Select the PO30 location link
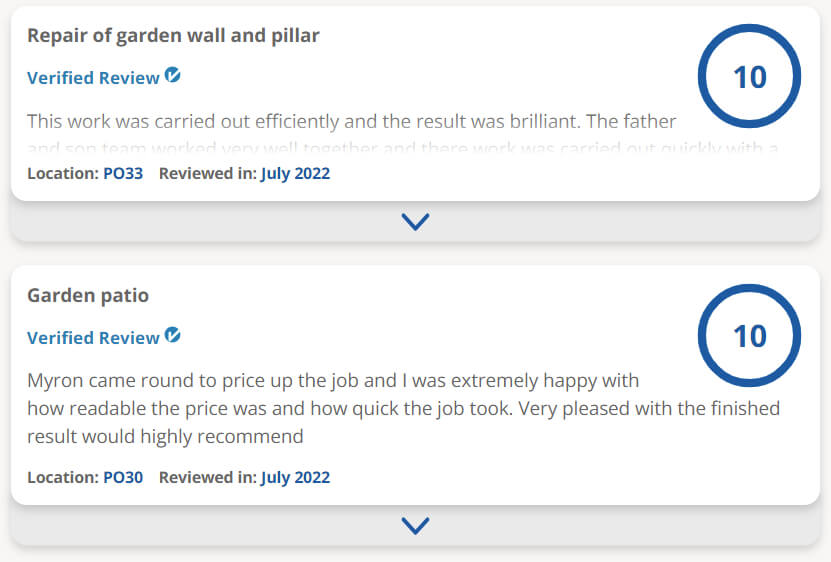 [x=123, y=477]
